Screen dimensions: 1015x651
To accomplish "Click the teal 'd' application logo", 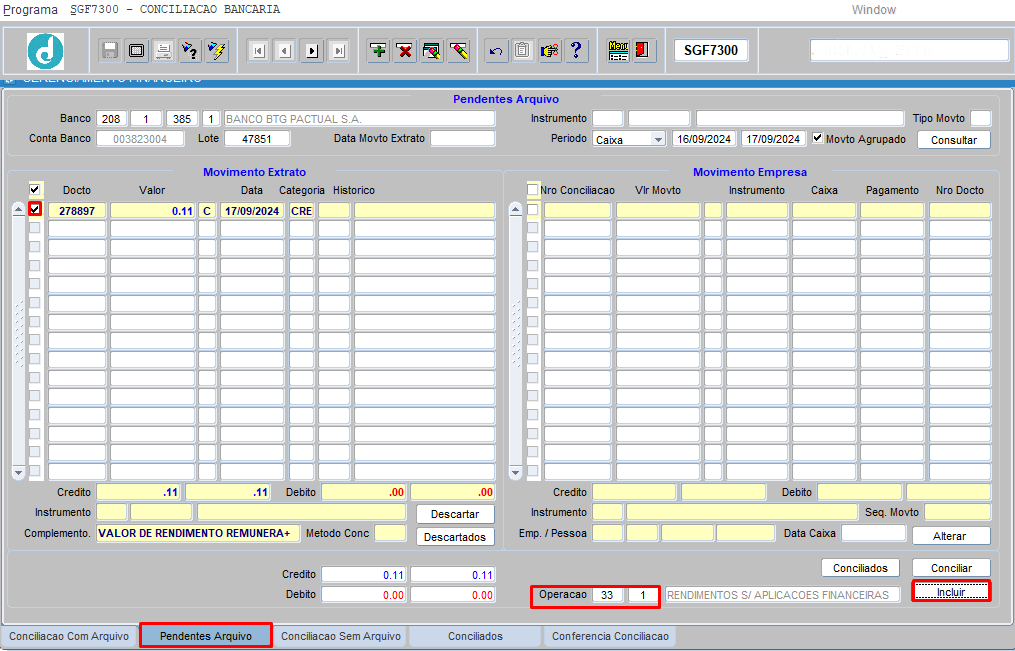I will coord(45,51).
